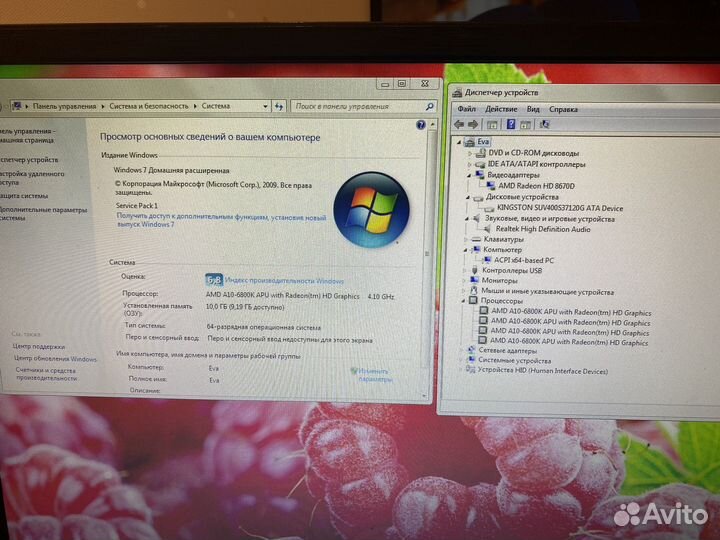The image size is (720, 540).
Task: Open Центр обновления Windows link in sidebar
Action: [x=55, y=359]
